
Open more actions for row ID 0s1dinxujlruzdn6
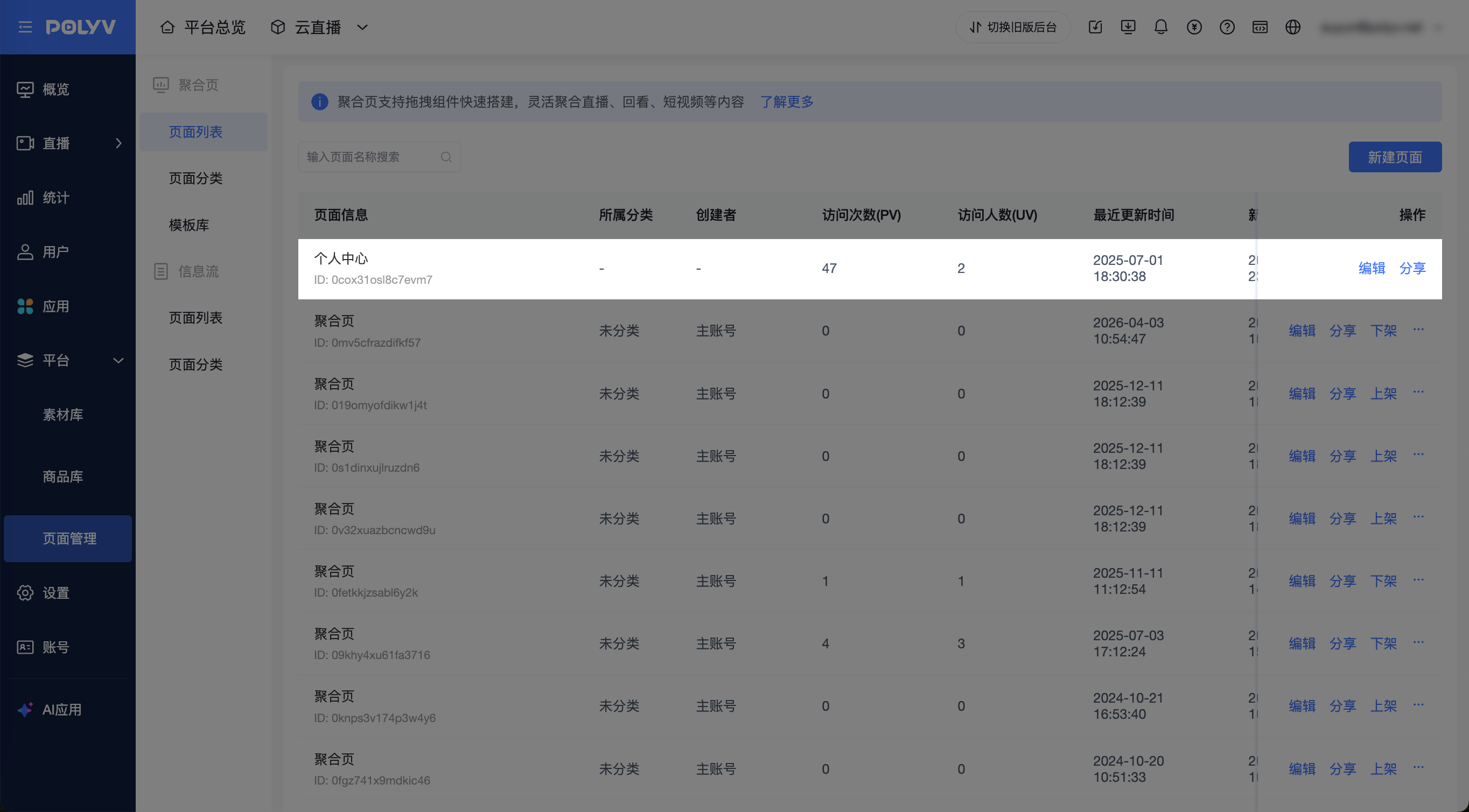[1418, 454]
